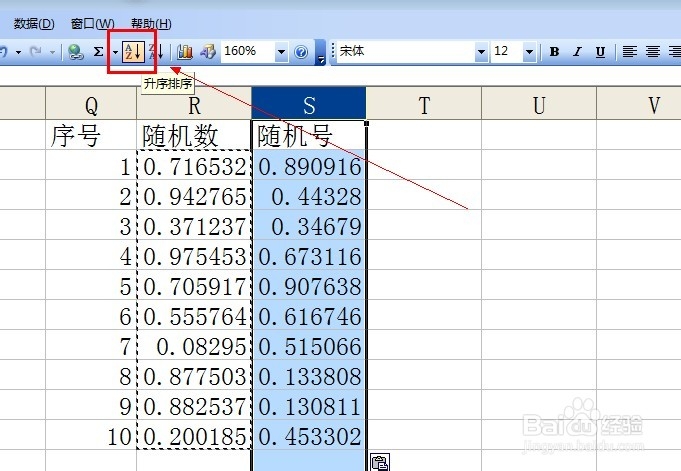
Task: Open the 帮助(H) menu
Action: 151,23
